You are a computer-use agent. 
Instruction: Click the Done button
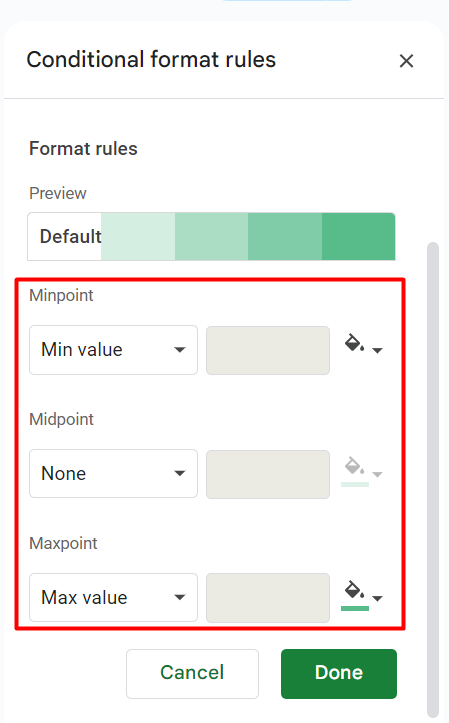pyautogui.click(x=339, y=674)
